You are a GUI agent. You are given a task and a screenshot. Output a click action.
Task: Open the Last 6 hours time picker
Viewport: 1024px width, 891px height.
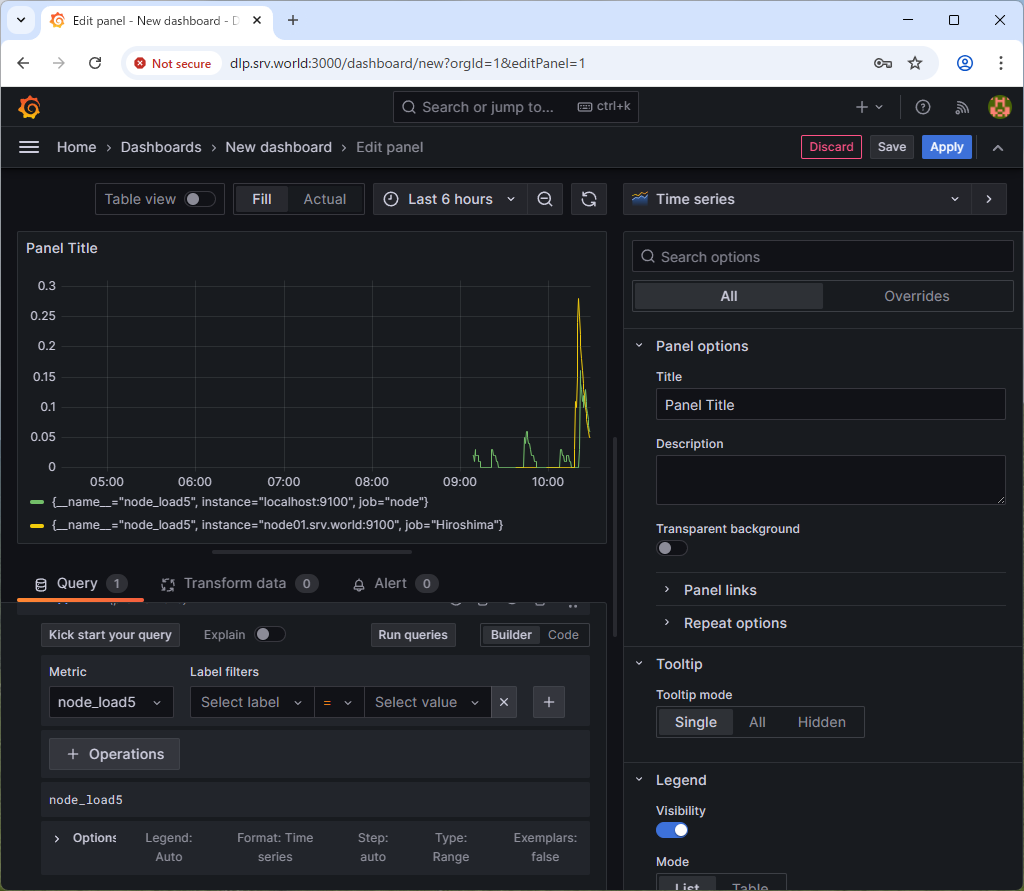(450, 199)
